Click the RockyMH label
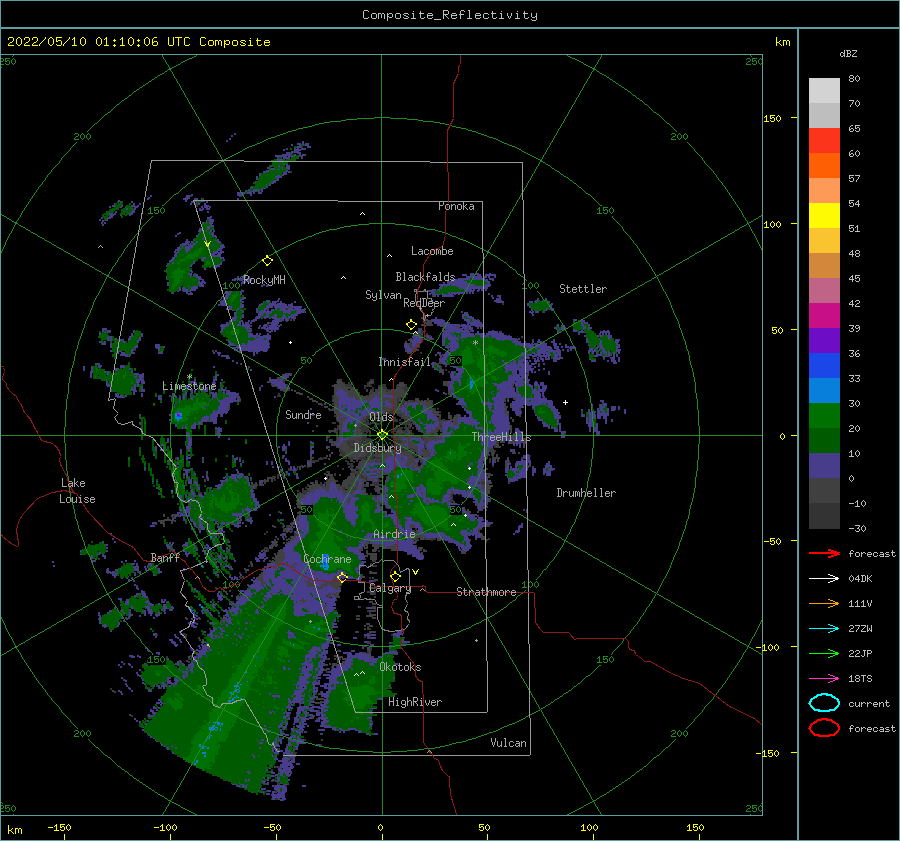900x841 pixels. tap(264, 280)
